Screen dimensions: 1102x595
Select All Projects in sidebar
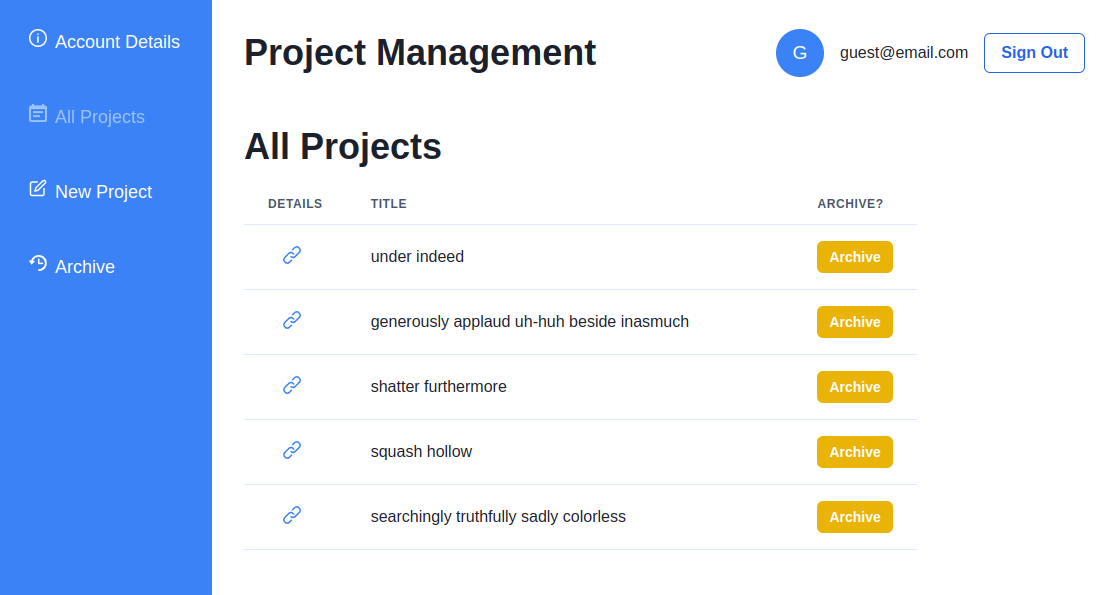point(100,117)
